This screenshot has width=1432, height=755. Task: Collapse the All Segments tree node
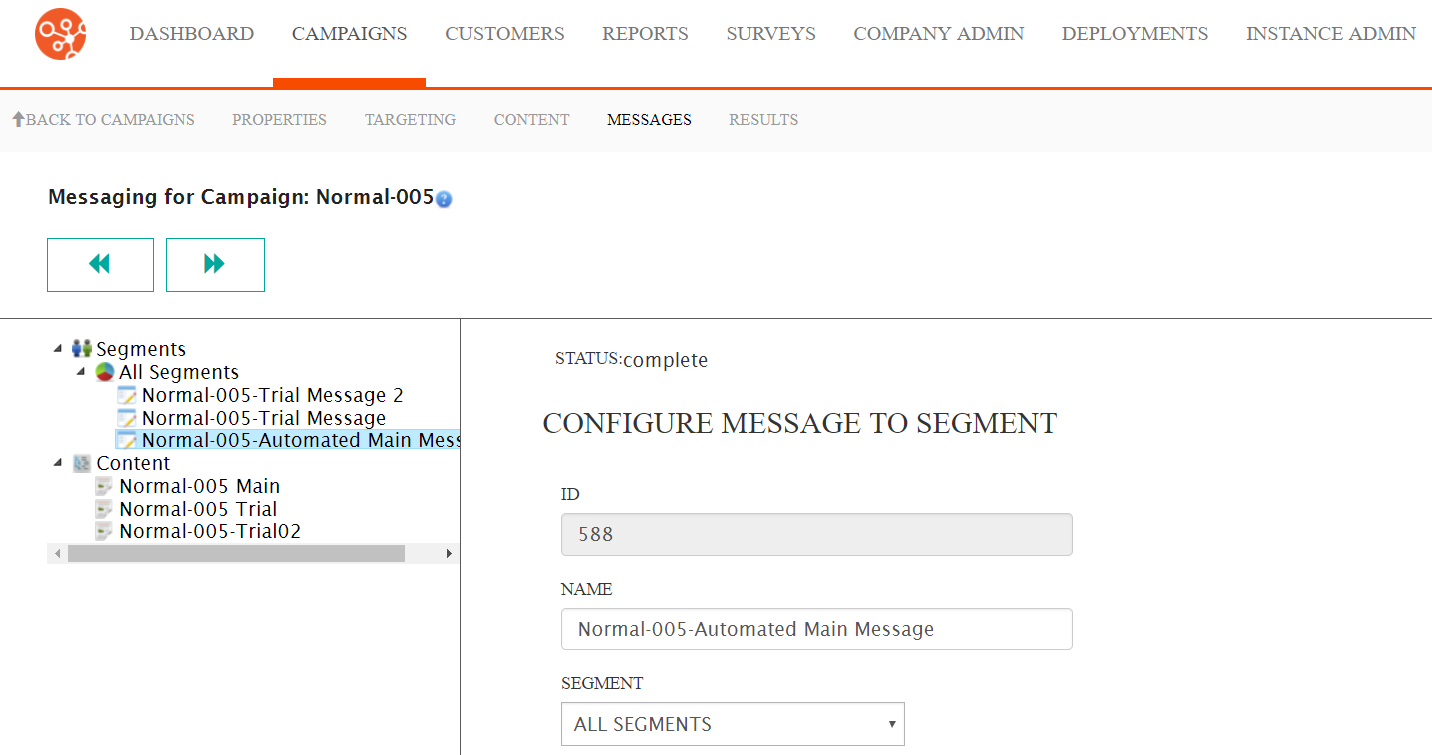click(x=81, y=372)
